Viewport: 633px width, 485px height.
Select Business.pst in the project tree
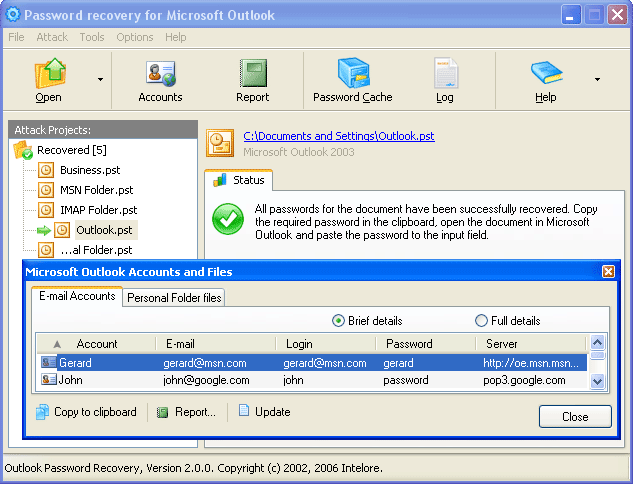pos(90,170)
